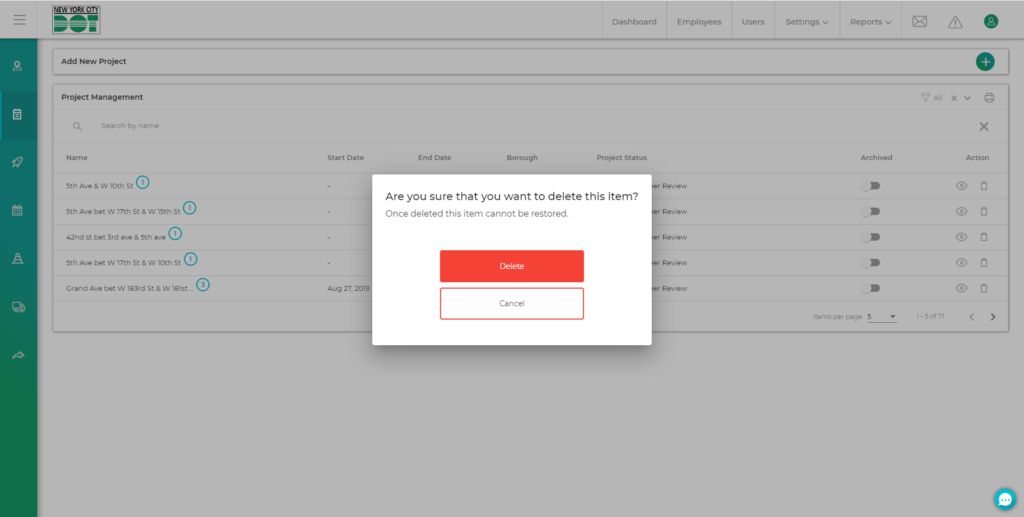The image size is (1024, 517).
Task: Go to the Dashboard tab
Action: coord(634,22)
